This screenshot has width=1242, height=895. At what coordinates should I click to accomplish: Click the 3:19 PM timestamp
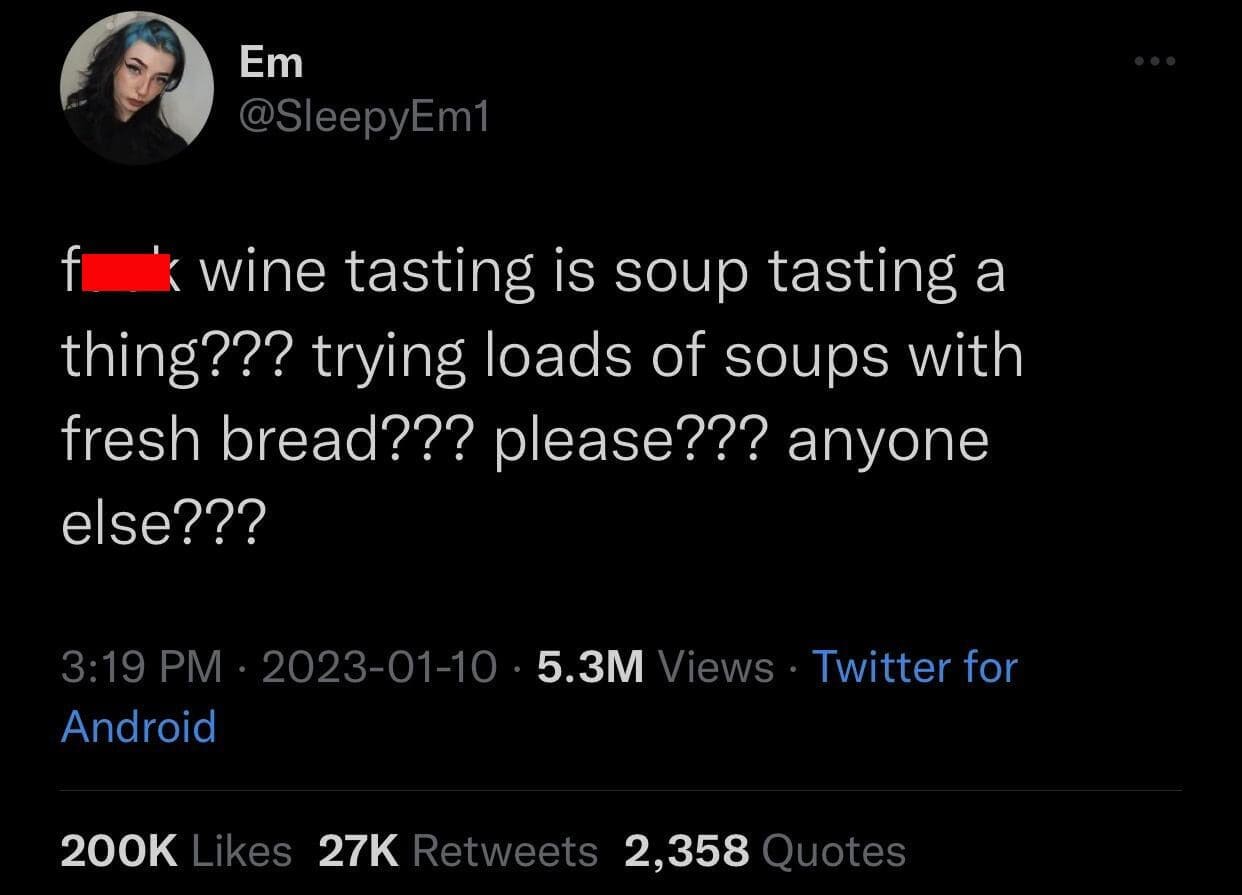tap(141, 667)
